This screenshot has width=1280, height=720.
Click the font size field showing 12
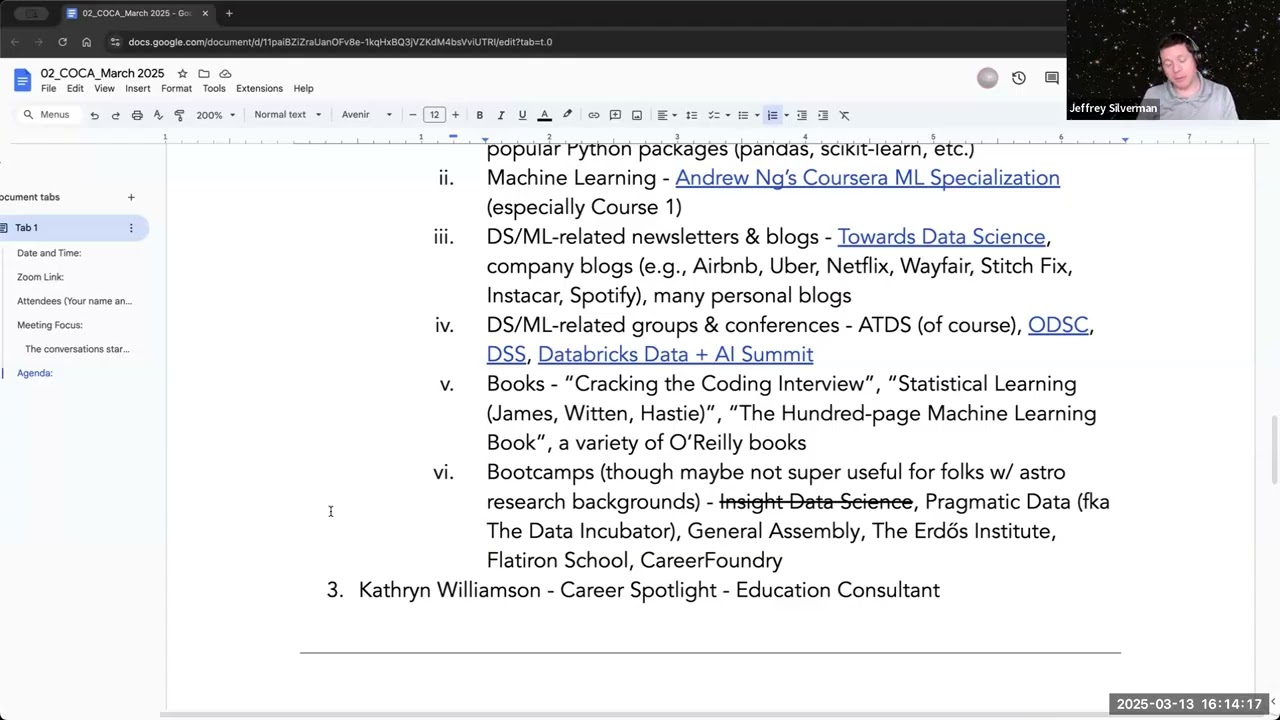pos(434,115)
